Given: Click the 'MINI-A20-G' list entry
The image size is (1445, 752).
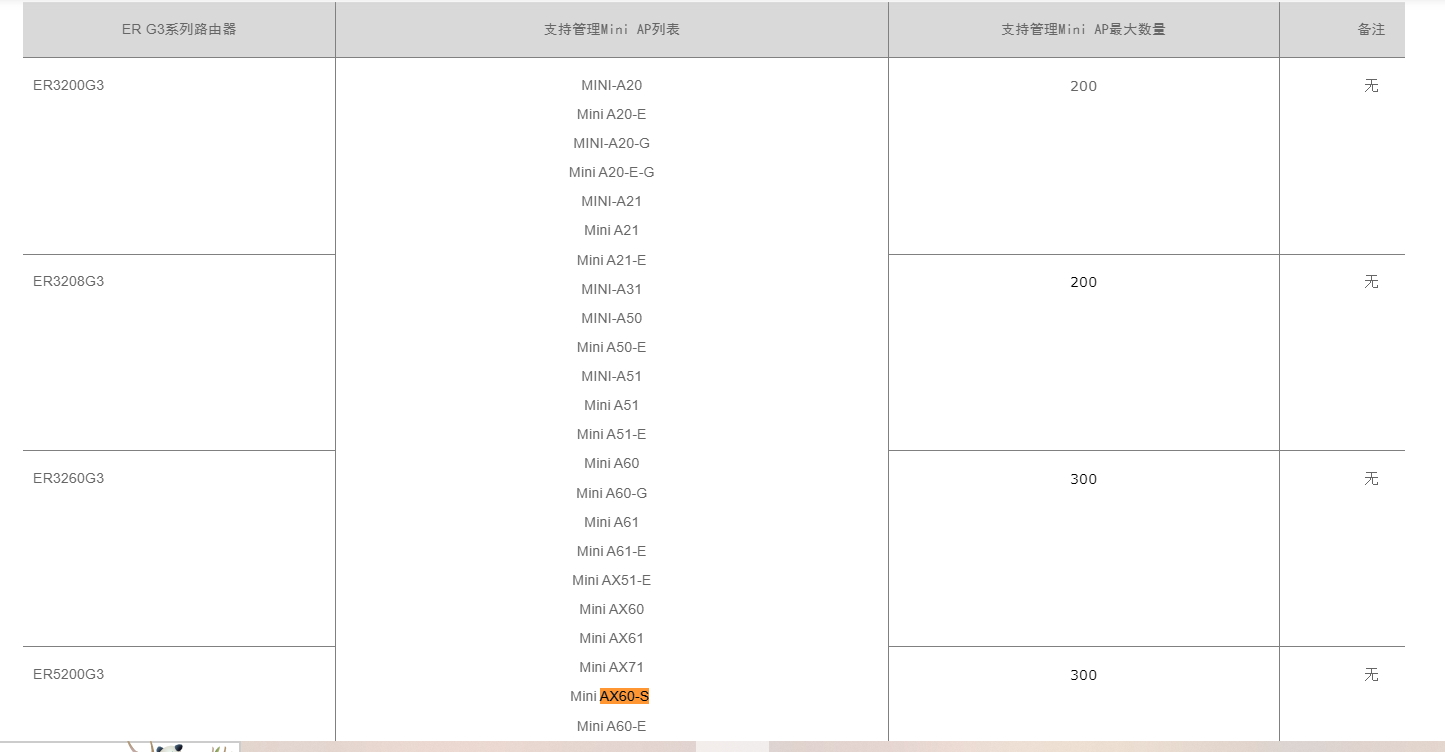Looking at the screenshot, I should point(612,143).
